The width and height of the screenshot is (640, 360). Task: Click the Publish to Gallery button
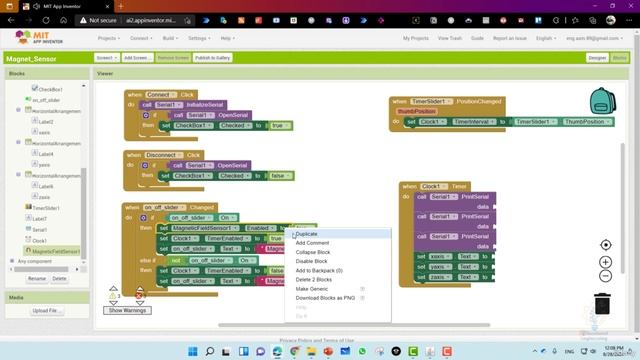coord(212,58)
